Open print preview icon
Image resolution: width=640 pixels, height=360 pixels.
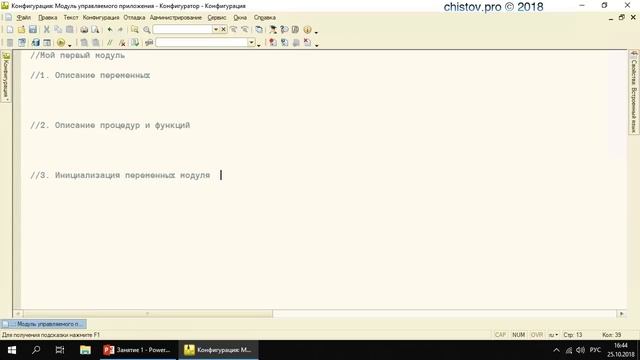[x=95, y=29]
